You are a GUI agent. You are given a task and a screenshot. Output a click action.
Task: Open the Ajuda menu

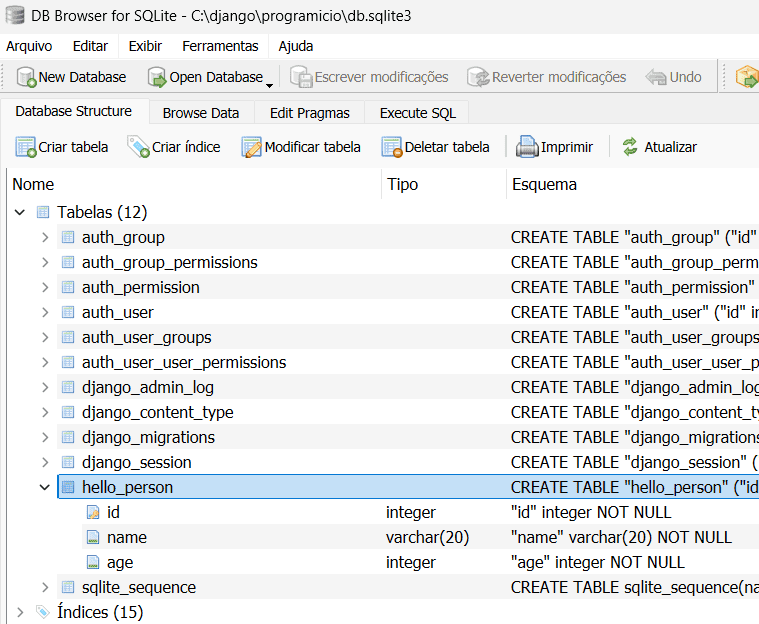point(296,46)
